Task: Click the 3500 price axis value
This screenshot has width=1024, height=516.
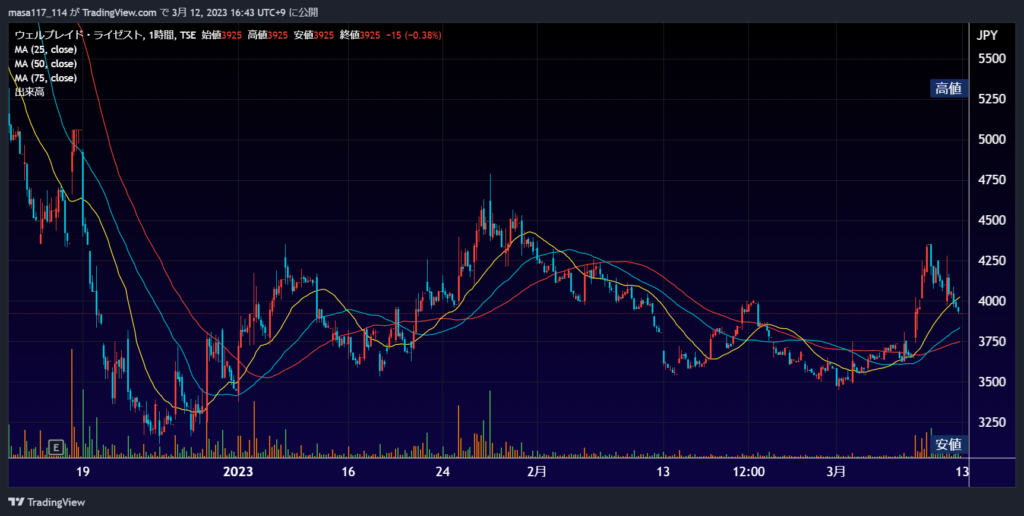Action: click(993, 382)
